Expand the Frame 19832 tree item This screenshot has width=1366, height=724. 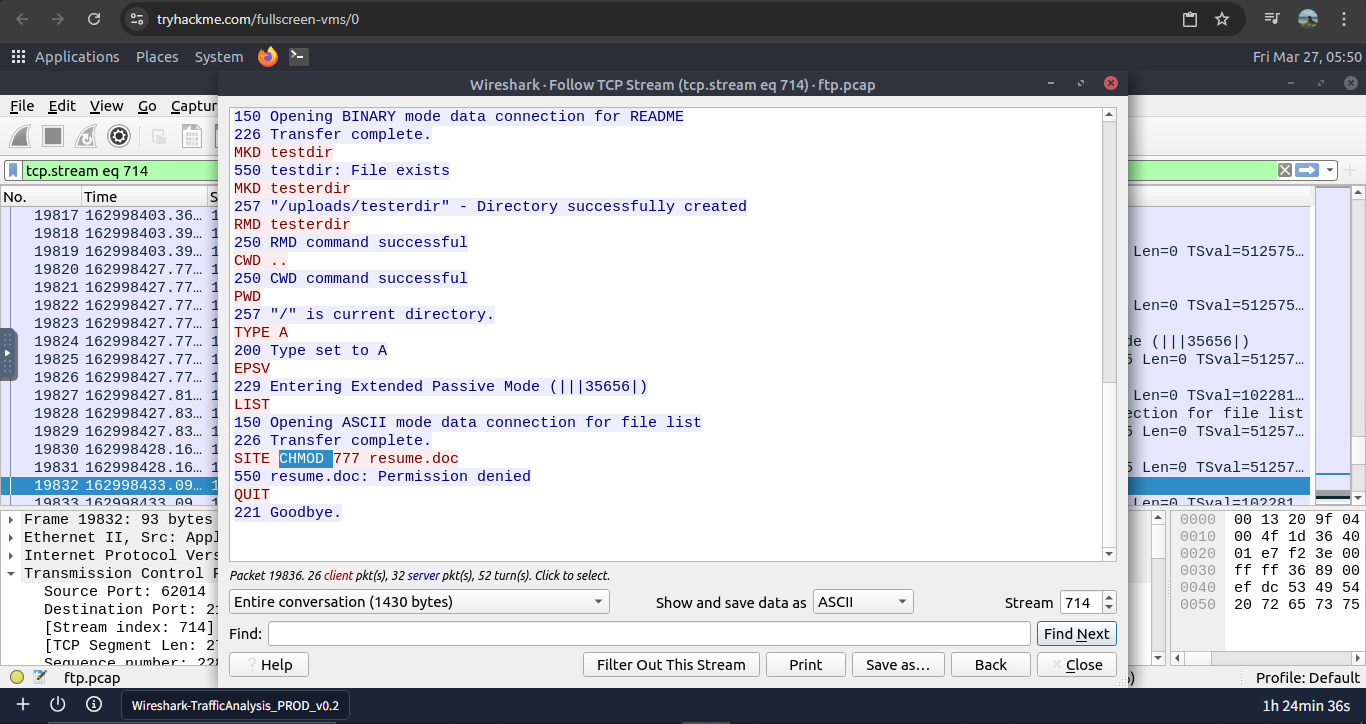(11, 519)
